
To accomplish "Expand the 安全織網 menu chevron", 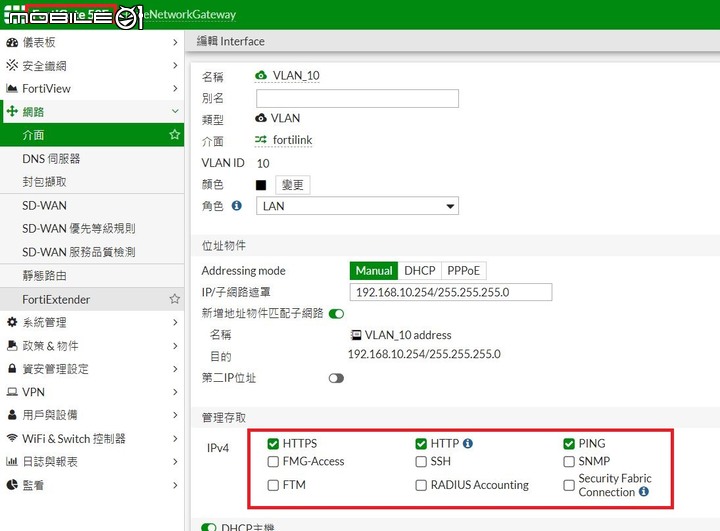I will click(175, 65).
